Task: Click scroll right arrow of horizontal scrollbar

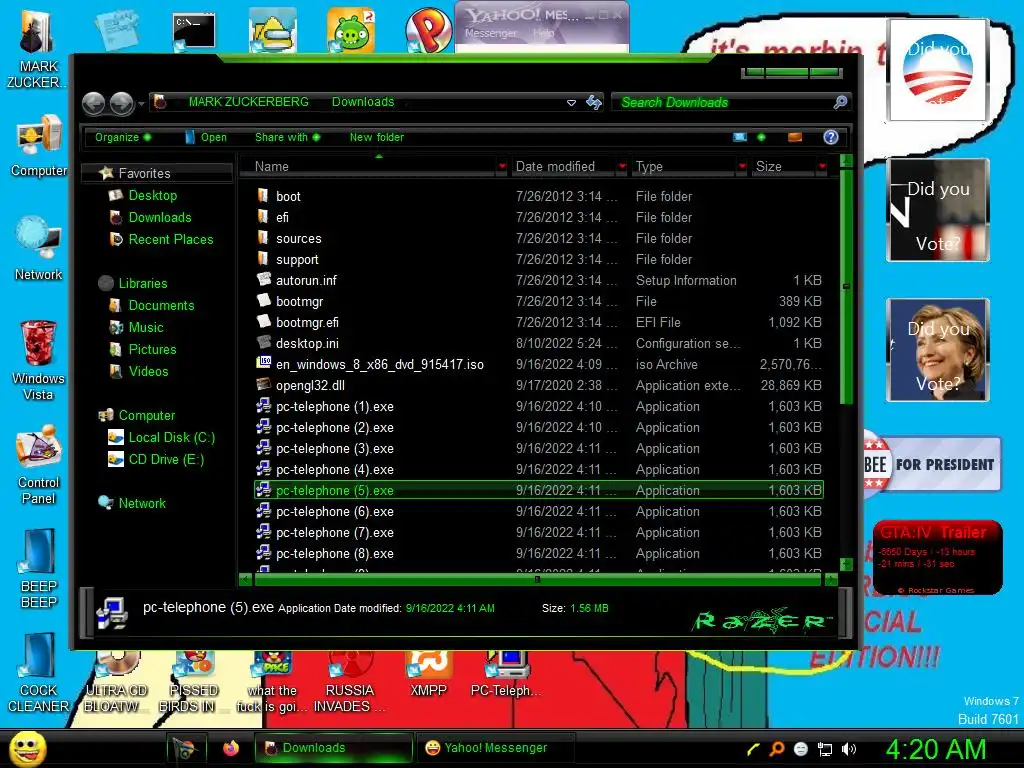Action: point(832,579)
